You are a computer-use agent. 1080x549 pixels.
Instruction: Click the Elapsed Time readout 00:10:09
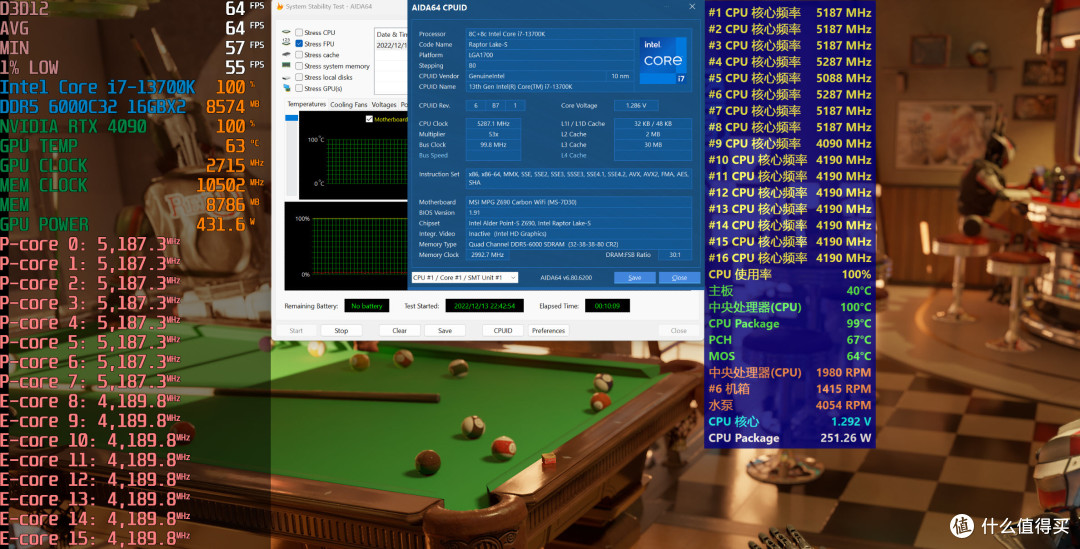[x=607, y=306]
